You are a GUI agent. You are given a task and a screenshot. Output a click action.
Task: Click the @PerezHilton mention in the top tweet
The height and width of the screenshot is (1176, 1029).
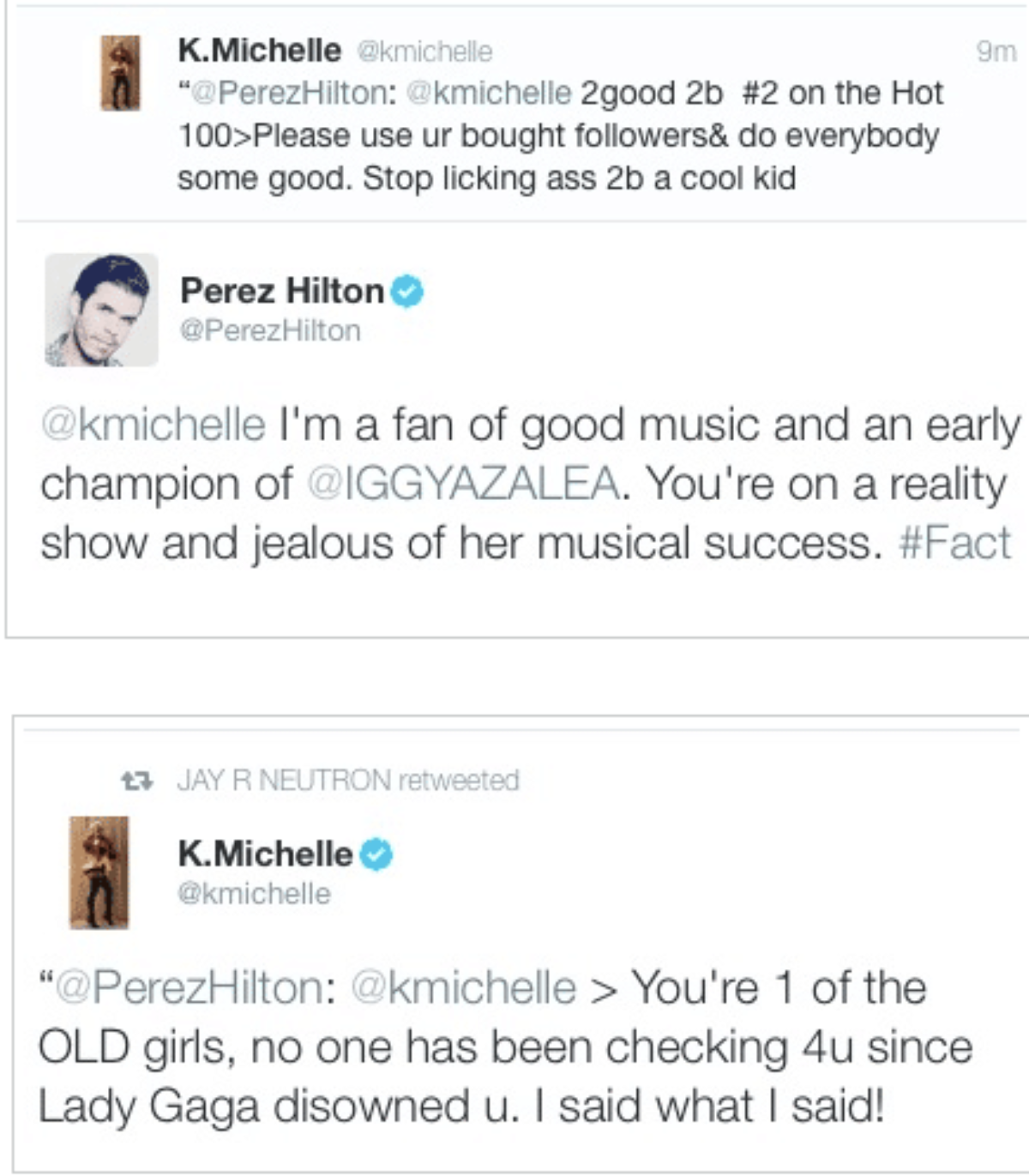pyautogui.click(x=290, y=93)
